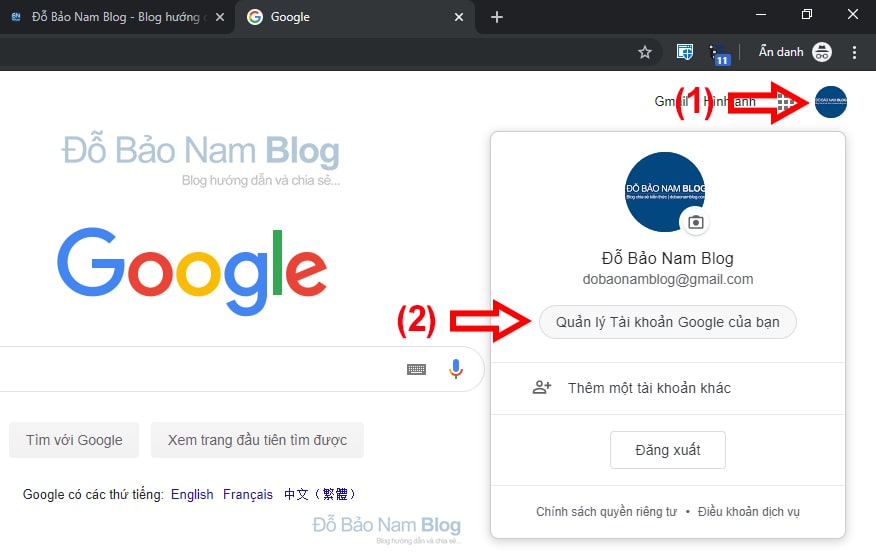Open Chính sách quyền riêng tư
876x558 pixels.
coord(606,512)
